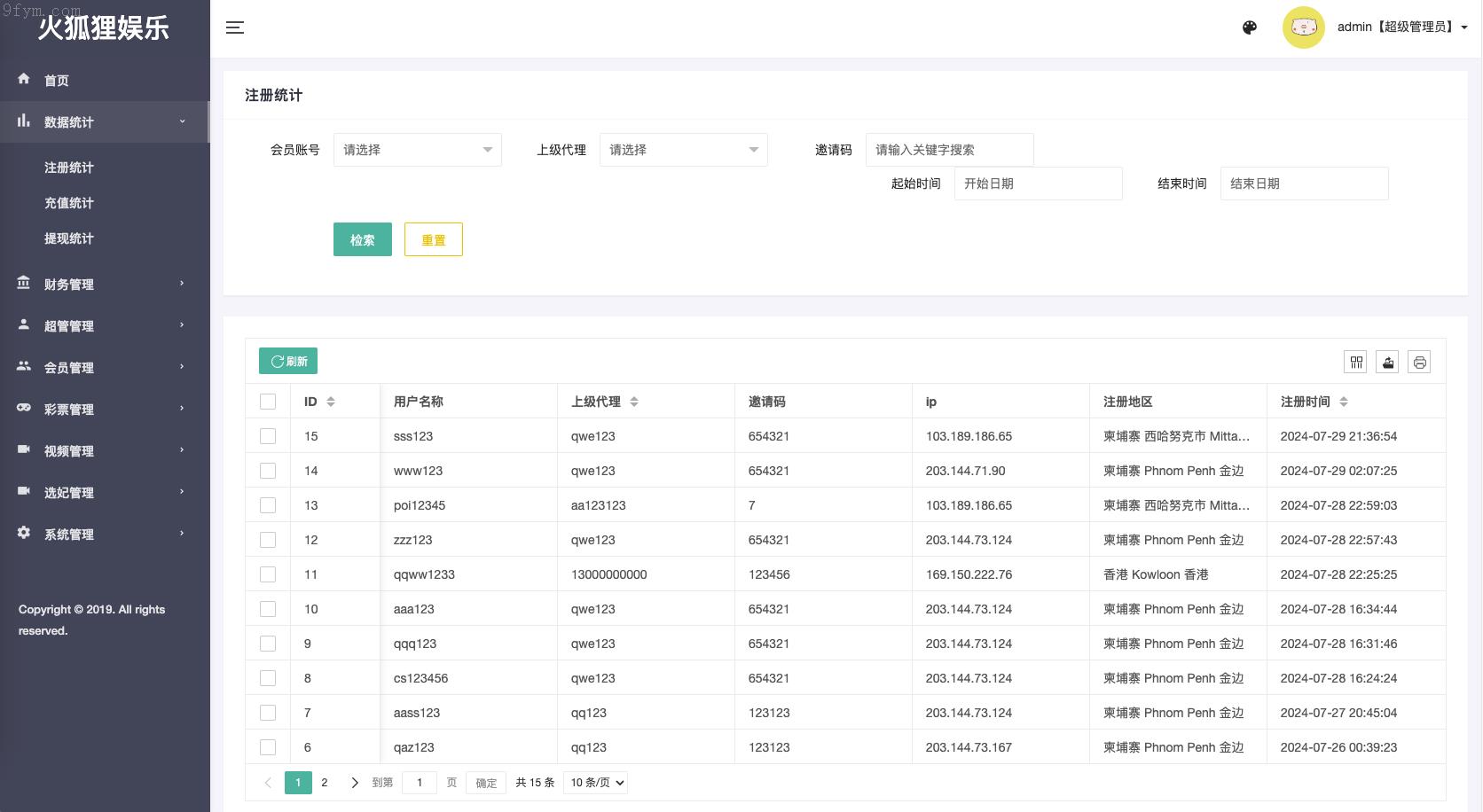Viewport: 1483px width, 812px height.
Task: Click the 重置 reset button
Action: pos(433,239)
